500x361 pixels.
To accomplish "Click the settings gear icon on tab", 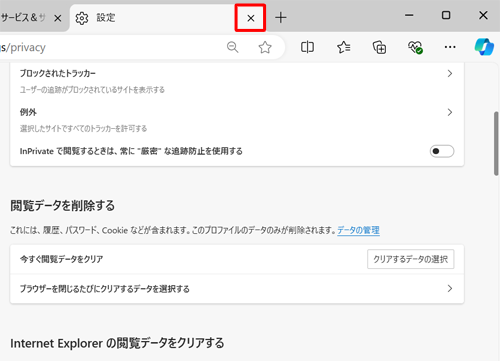I will [x=82, y=18].
